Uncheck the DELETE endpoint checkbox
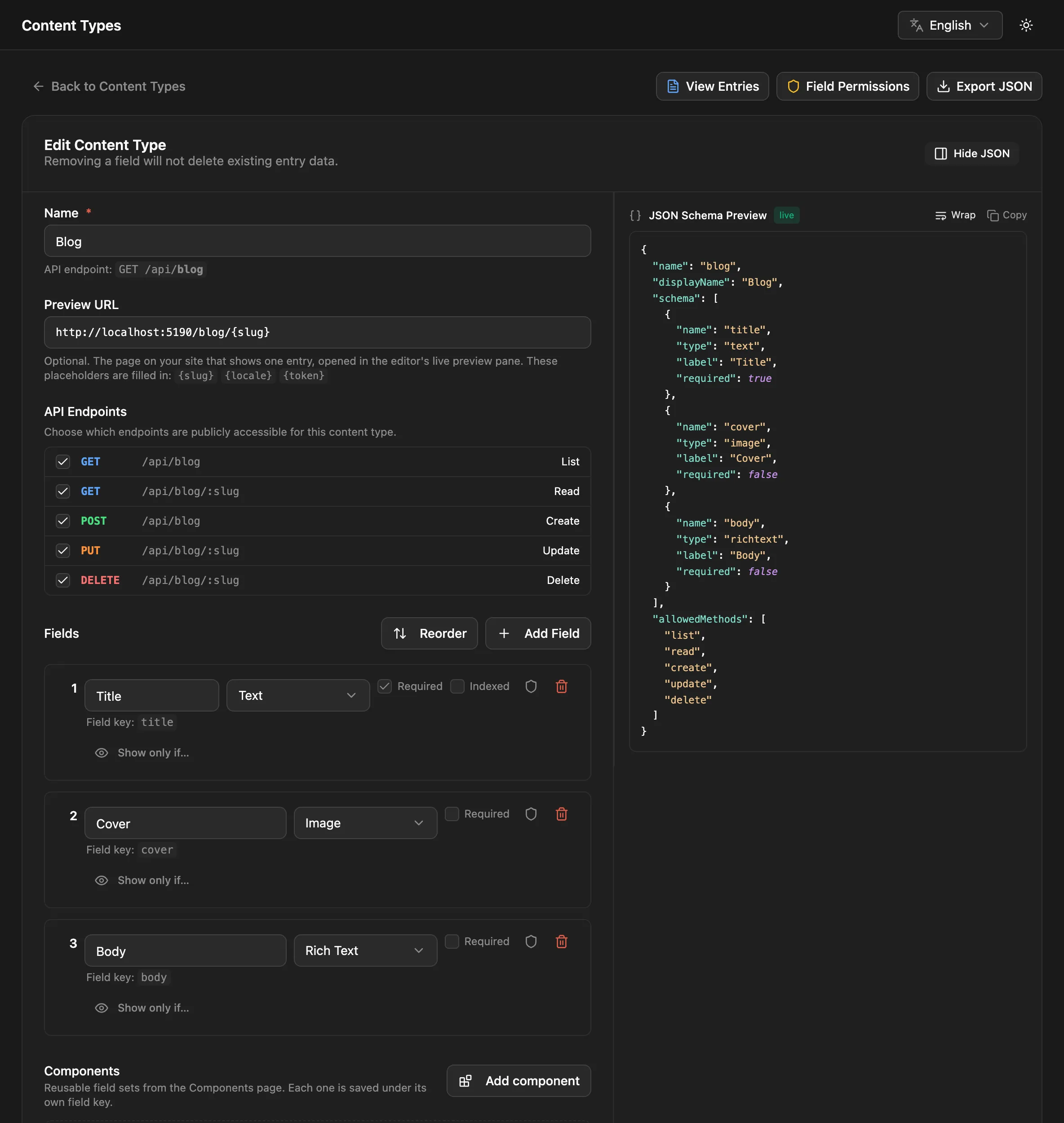The width and height of the screenshot is (1064, 1123). (63, 580)
